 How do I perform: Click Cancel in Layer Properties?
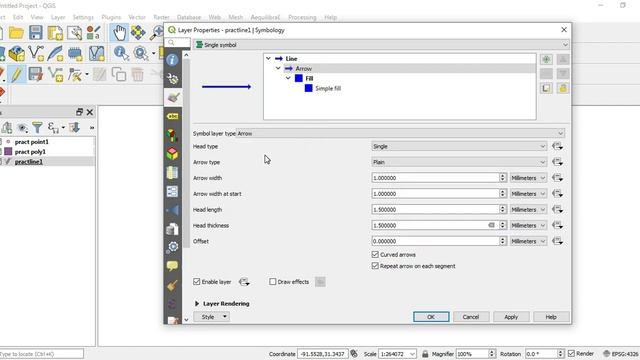tap(471, 317)
